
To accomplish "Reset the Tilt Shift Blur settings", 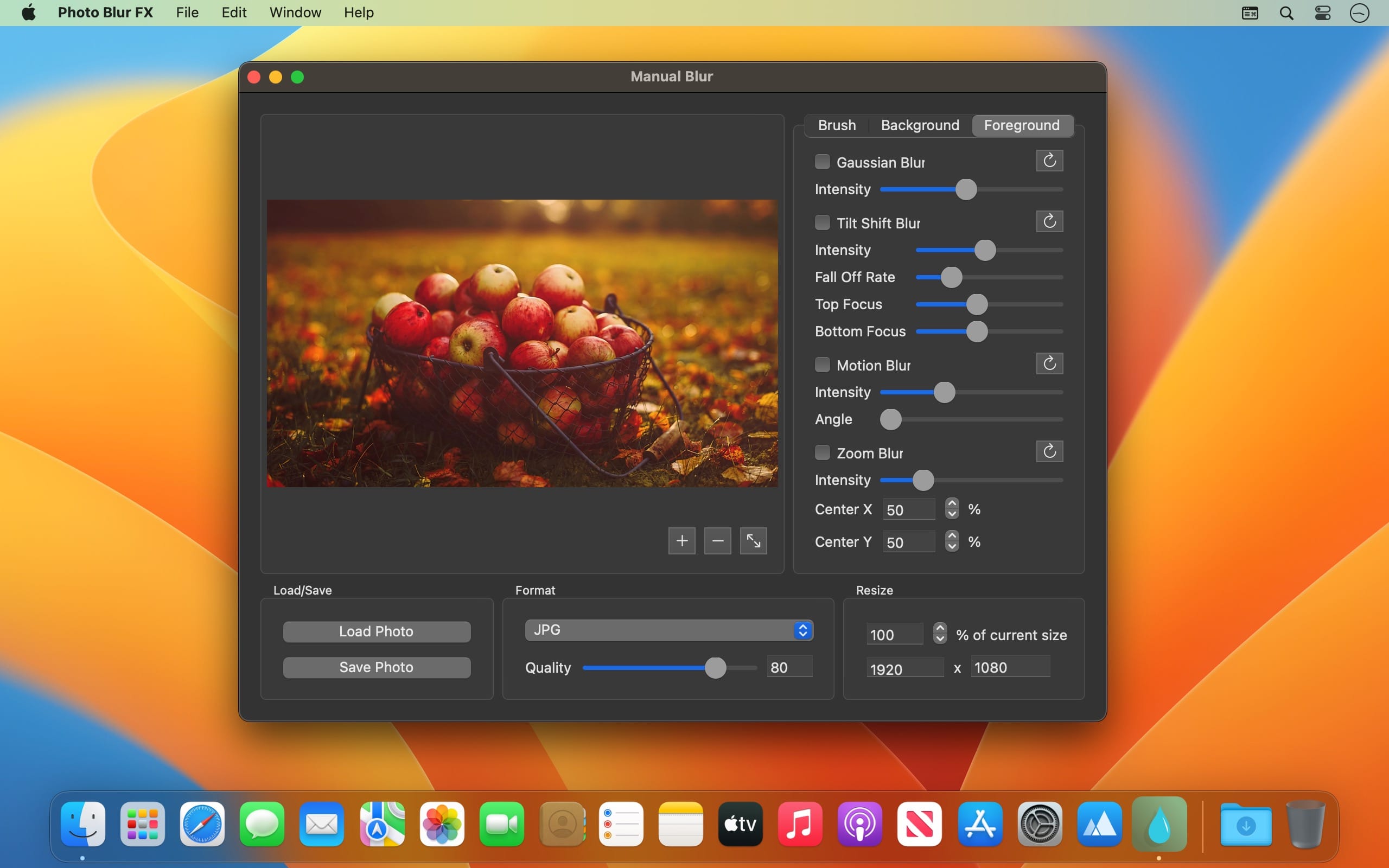I will pyautogui.click(x=1049, y=221).
